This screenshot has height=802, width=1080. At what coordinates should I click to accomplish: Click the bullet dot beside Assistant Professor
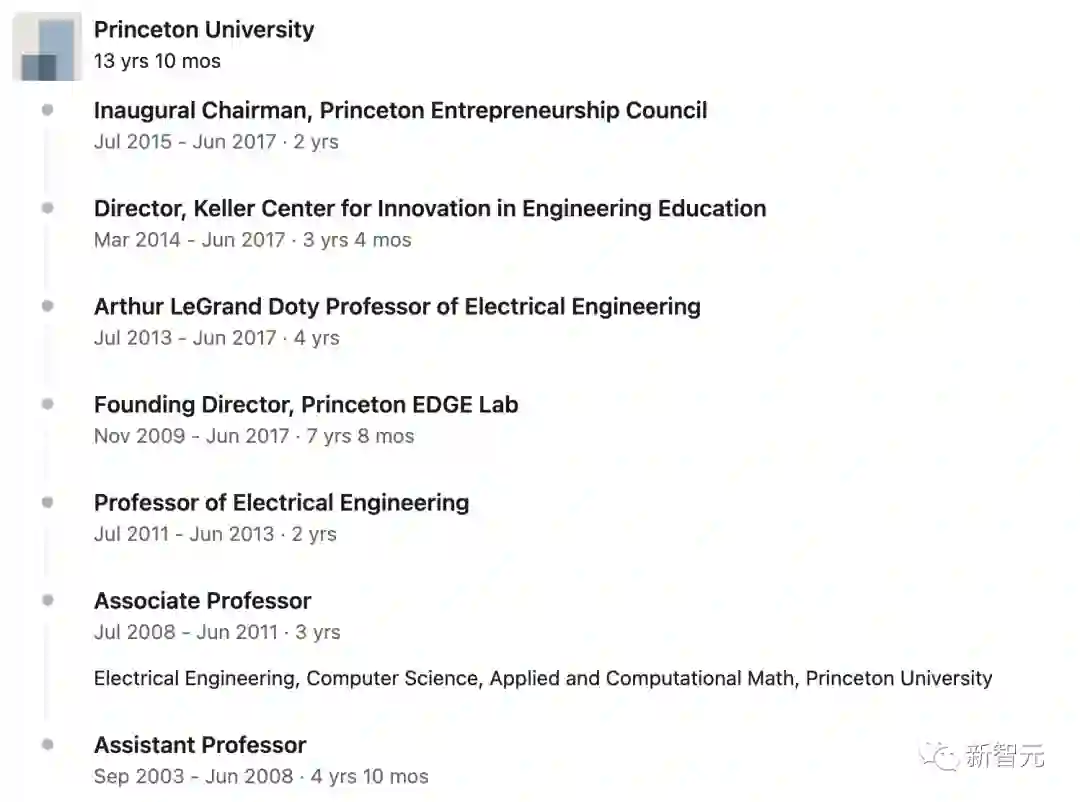(47, 744)
